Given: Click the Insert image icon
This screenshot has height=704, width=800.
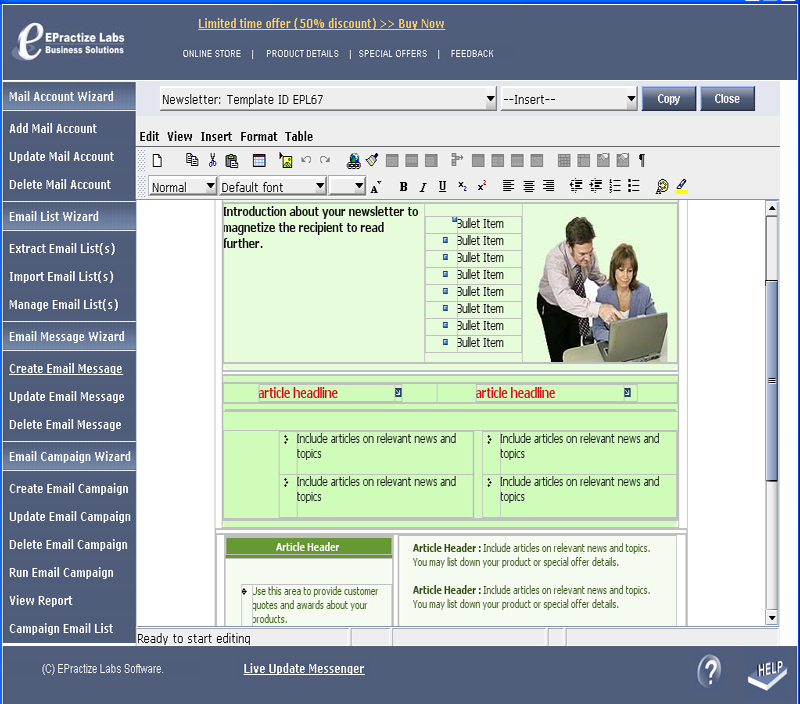Looking at the screenshot, I should point(286,161).
